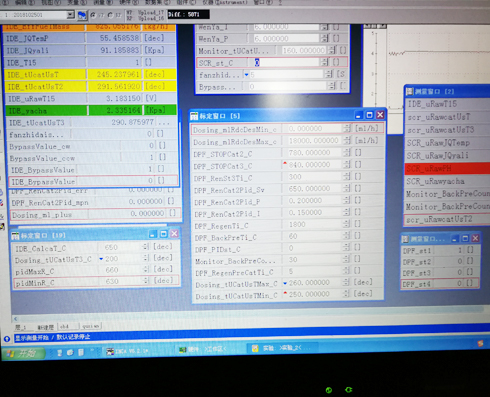Open the hardware taskbar window item
Screen dimensions: 490x397
[202, 349]
